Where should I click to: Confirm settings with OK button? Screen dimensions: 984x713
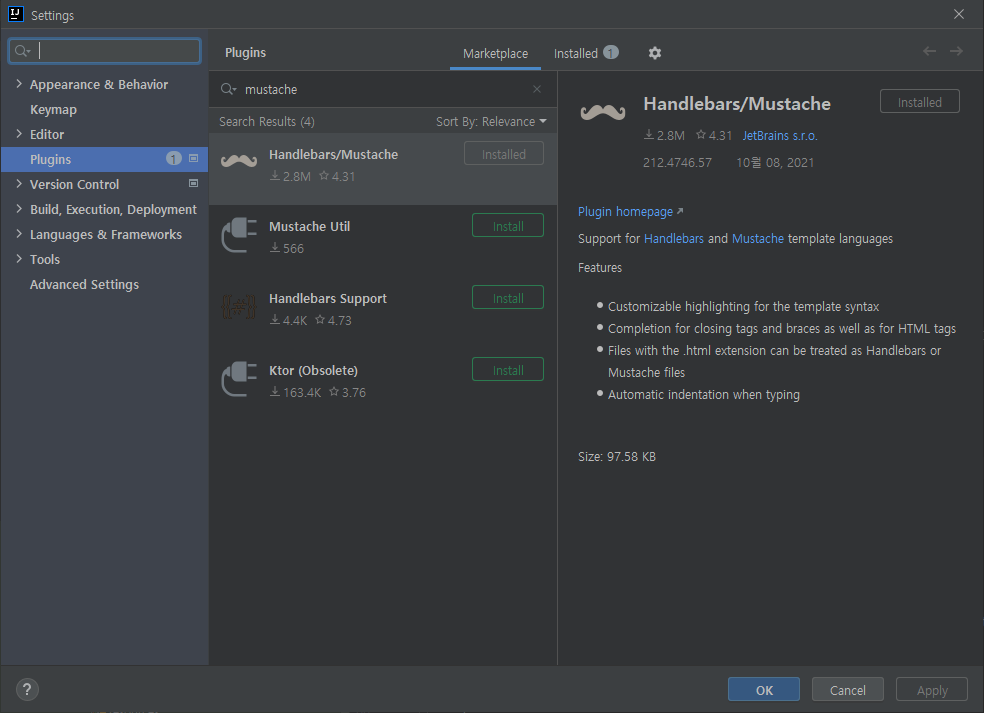click(764, 690)
